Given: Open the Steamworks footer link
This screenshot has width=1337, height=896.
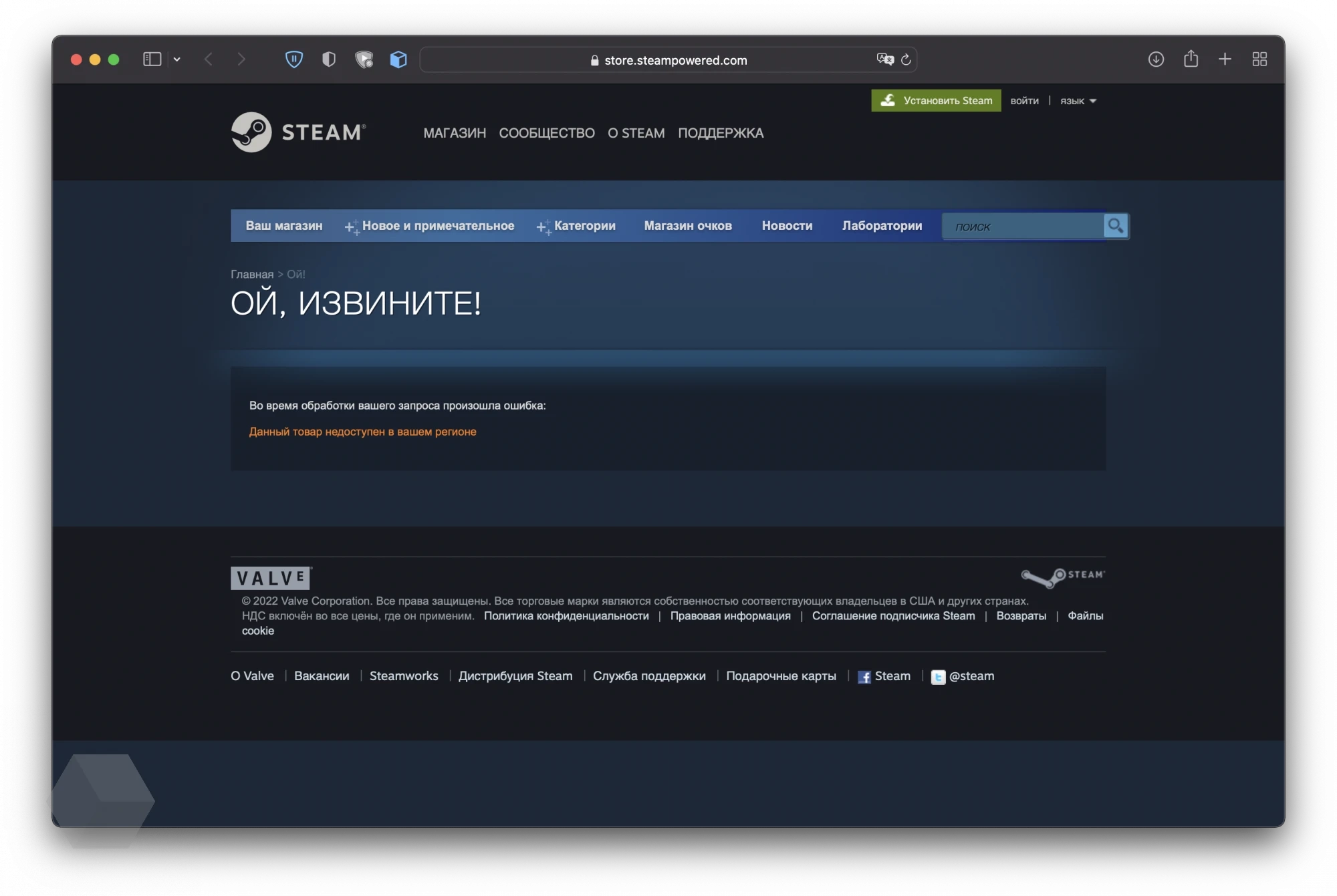Looking at the screenshot, I should (404, 676).
